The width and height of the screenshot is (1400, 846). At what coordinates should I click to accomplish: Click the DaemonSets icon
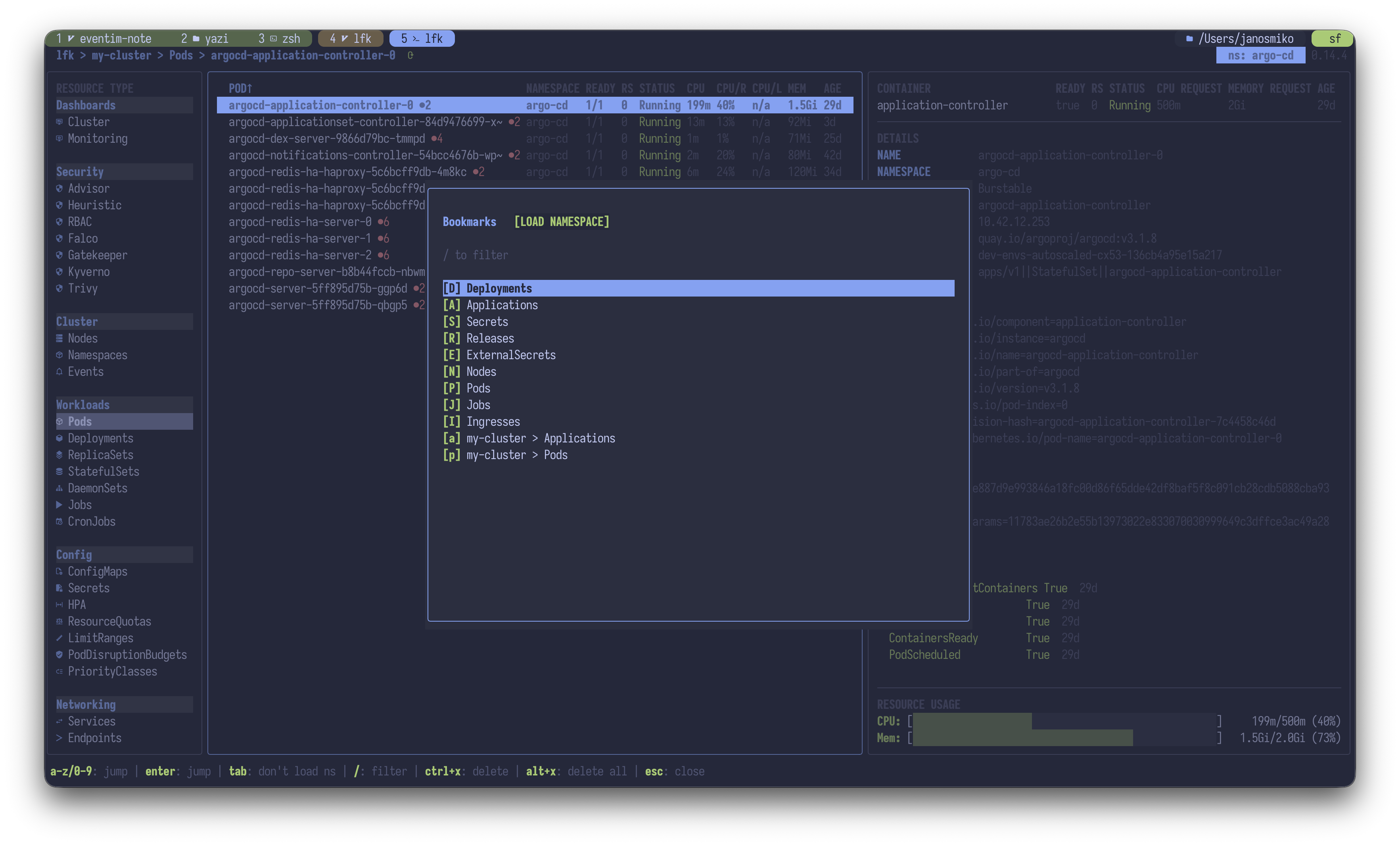coord(59,488)
